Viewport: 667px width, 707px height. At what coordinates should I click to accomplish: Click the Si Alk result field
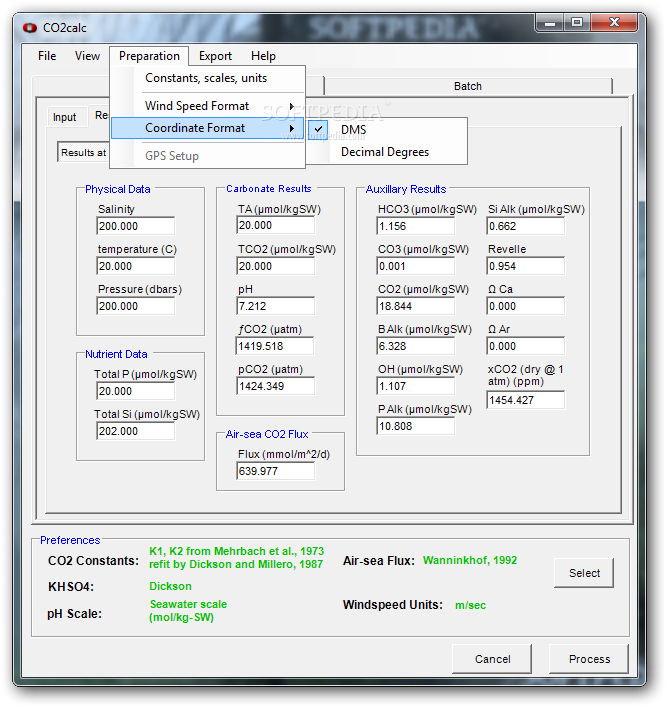tap(525, 226)
